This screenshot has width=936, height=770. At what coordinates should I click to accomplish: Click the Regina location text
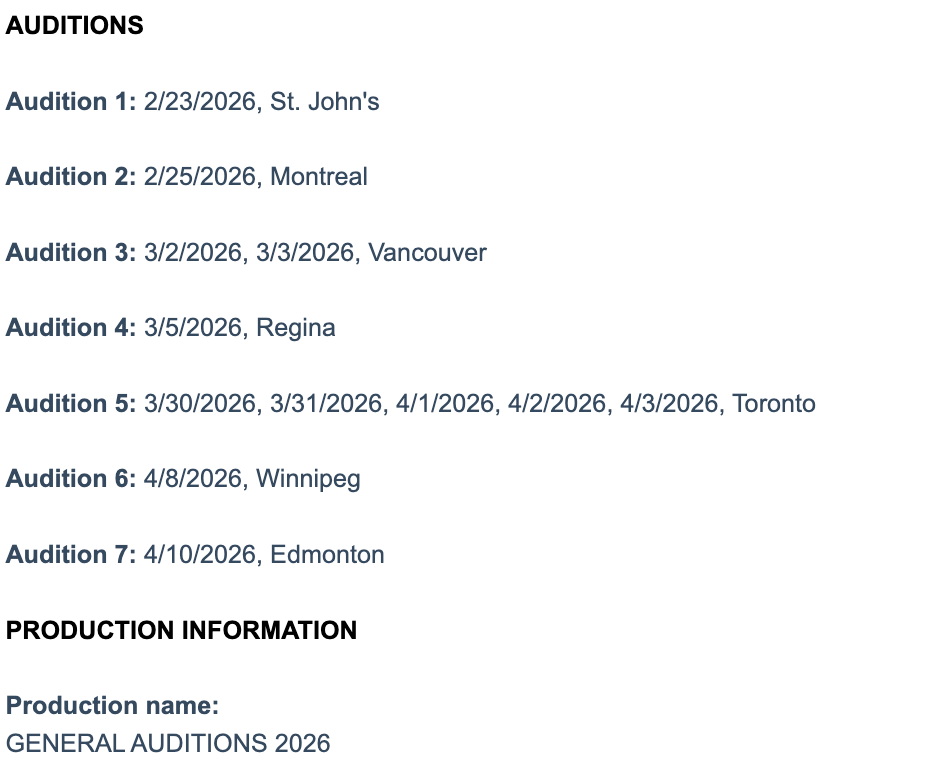[296, 328]
